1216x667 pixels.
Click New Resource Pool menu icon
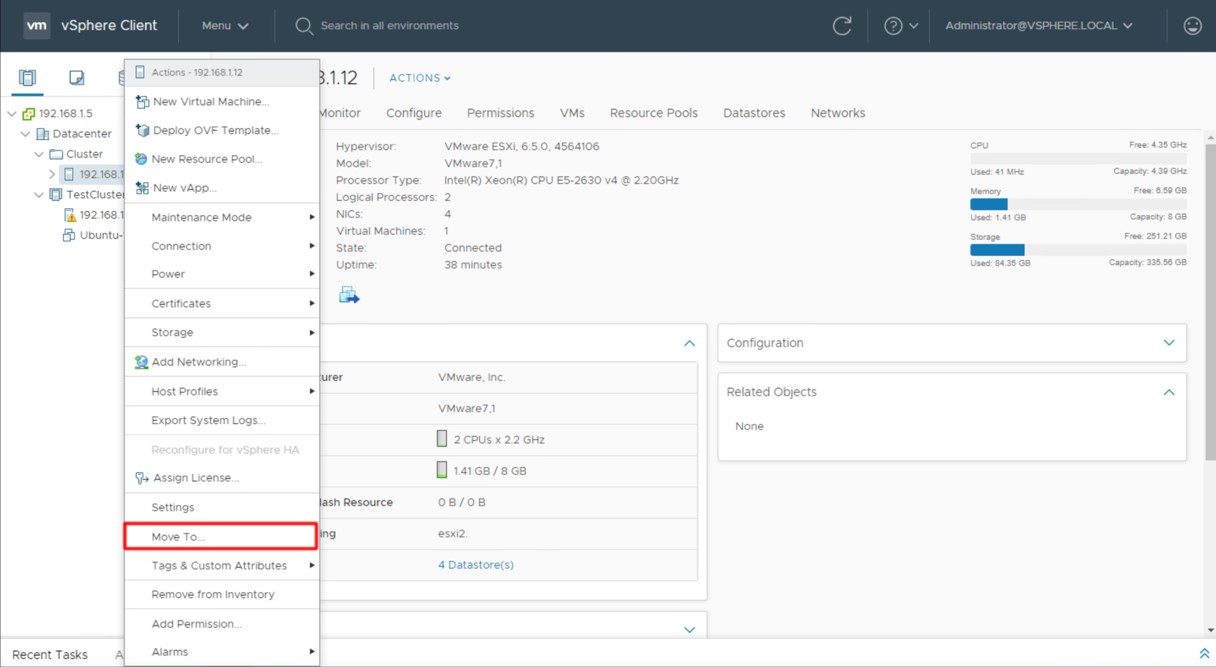[142, 159]
